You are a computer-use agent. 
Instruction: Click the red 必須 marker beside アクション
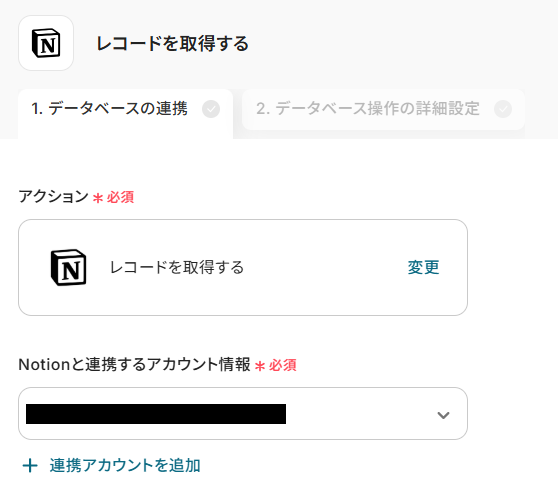(x=120, y=197)
